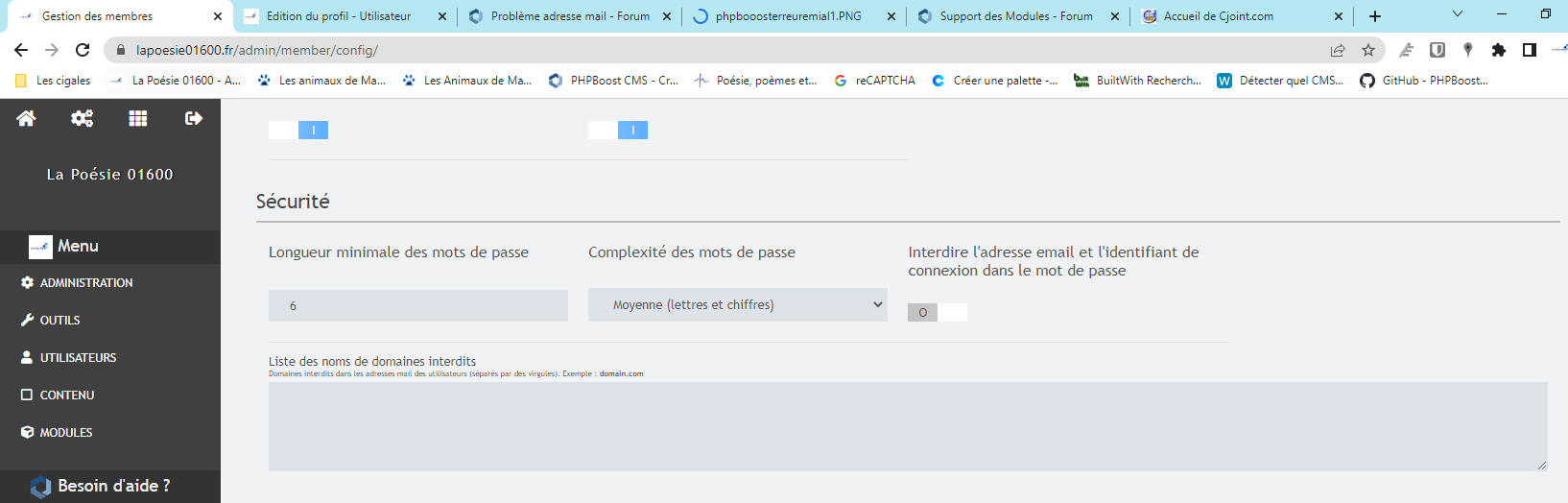
Task: Open the Bitwarden shield extension
Action: [x=1437, y=50]
